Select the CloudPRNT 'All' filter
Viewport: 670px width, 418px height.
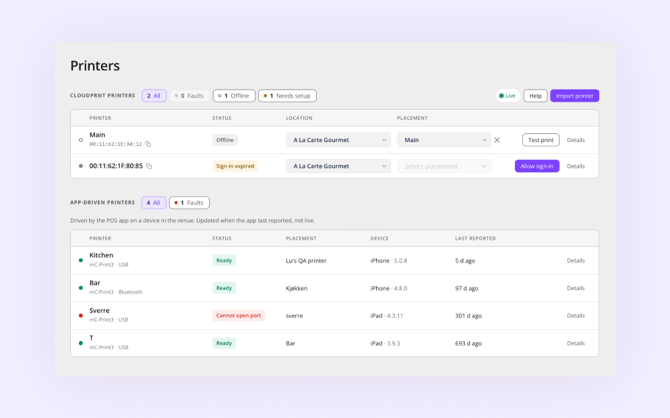pyautogui.click(x=154, y=96)
